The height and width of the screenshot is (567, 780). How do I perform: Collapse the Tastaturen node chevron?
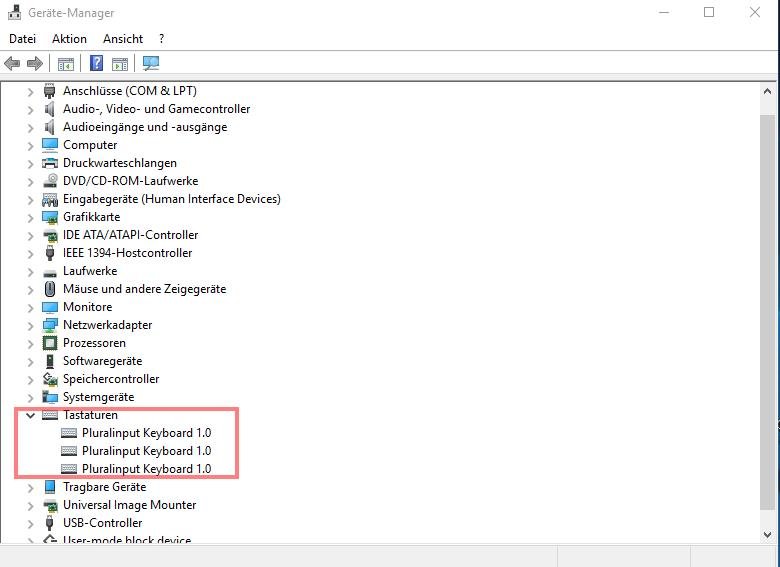pos(30,415)
